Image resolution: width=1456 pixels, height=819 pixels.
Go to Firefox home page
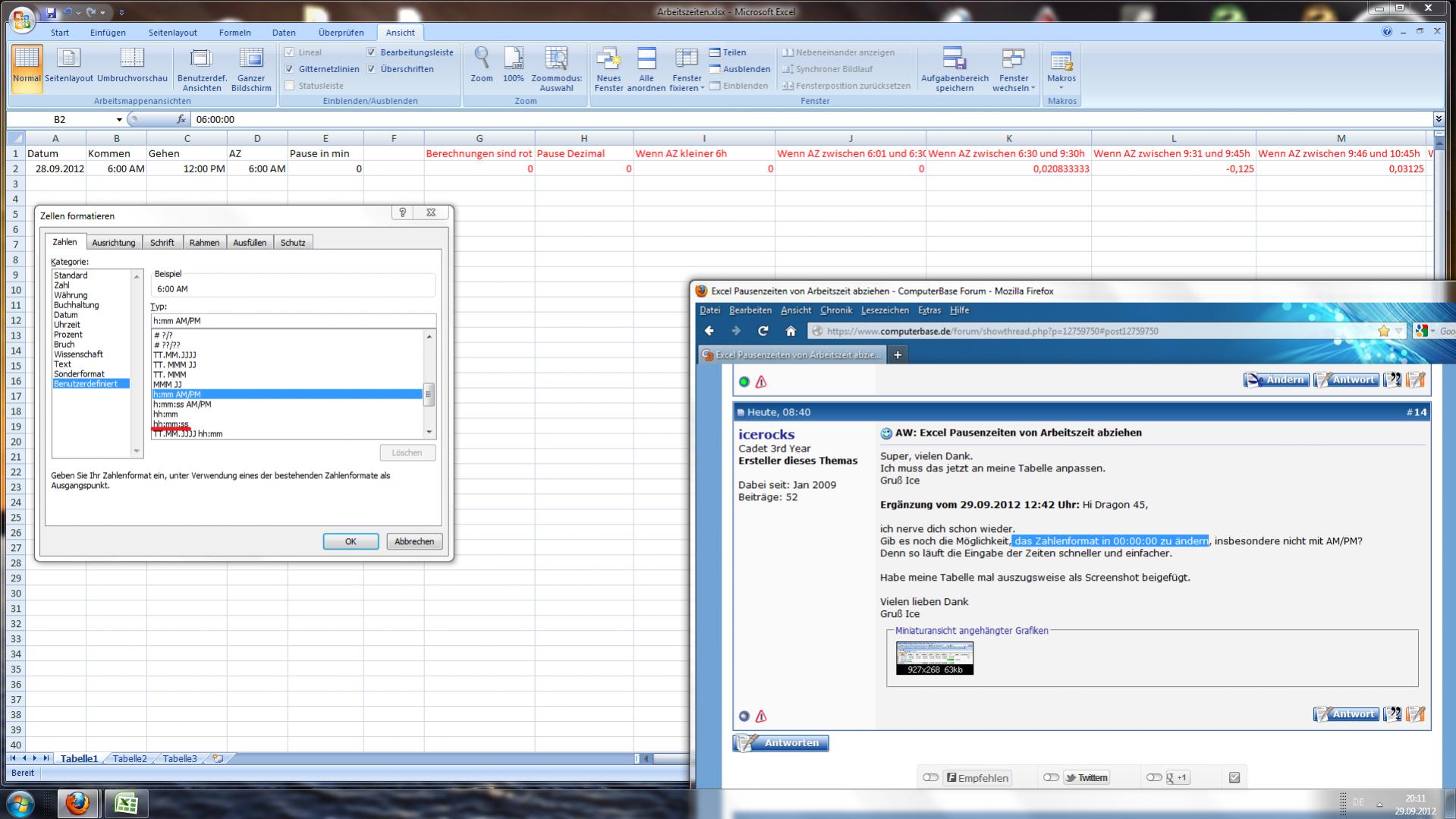pyautogui.click(x=791, y=331)
